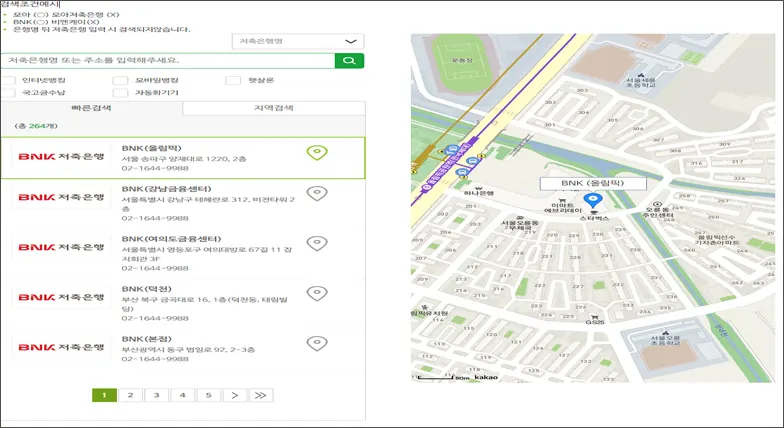Show BNK(올림픽) branch location pin
The image size is (784, 428).
click(x=317, y=152)
